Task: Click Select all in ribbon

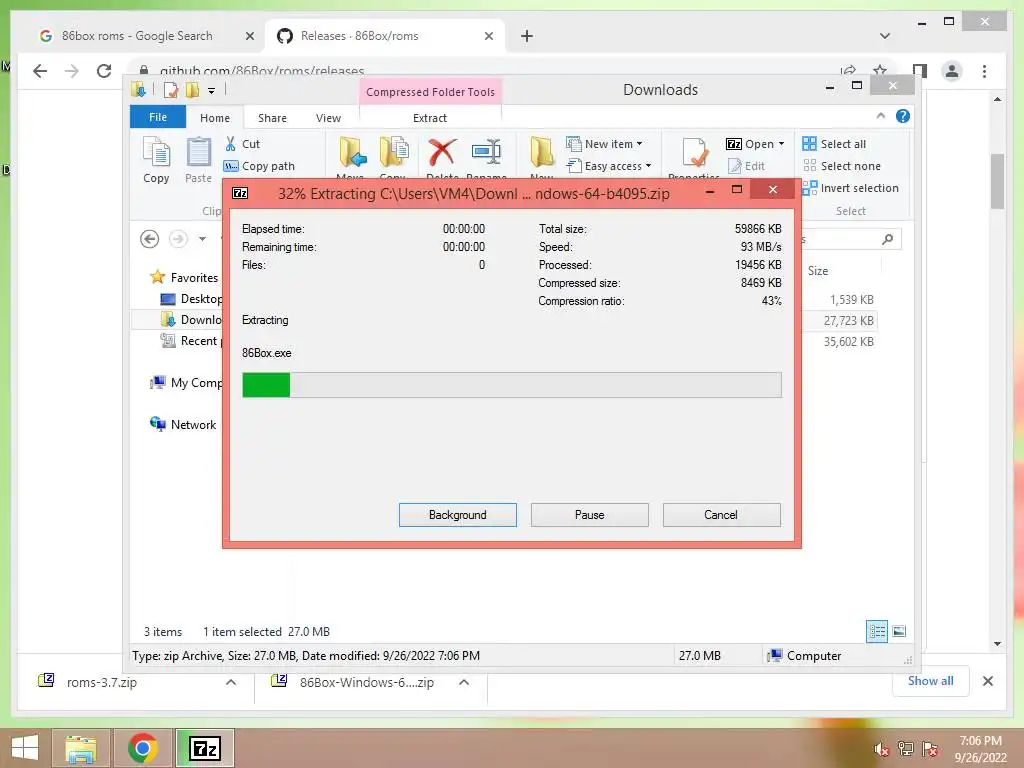Action: click(834, 144)
